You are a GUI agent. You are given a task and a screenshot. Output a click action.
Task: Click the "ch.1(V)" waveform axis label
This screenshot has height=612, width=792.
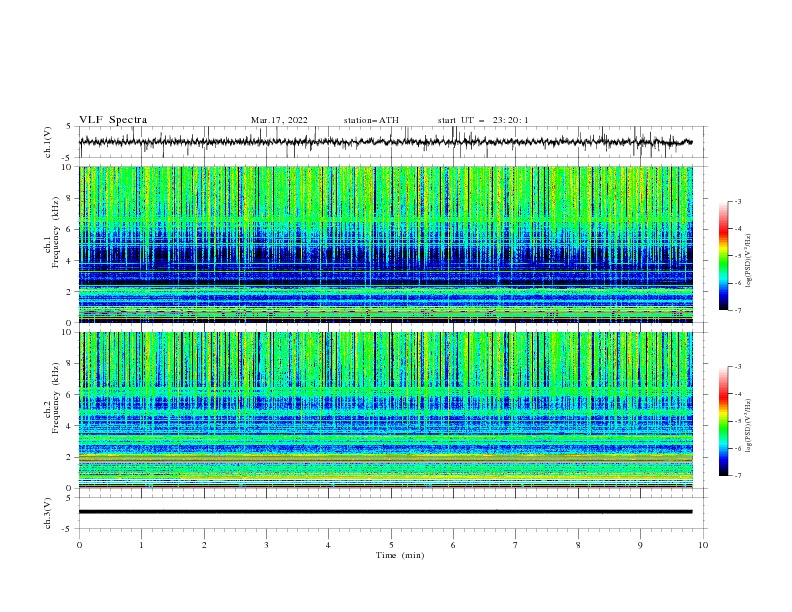coord(48,142)
